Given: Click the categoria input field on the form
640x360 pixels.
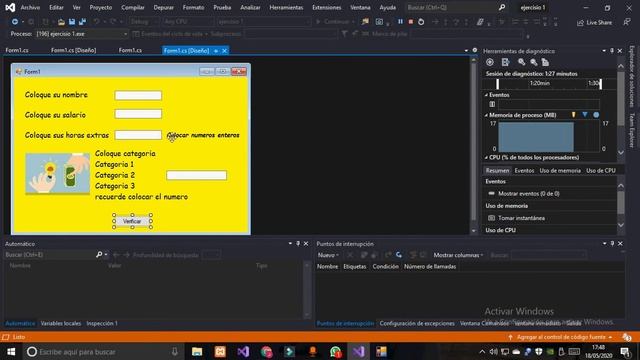Looking at the screenshot, I should tap(197, 176).
